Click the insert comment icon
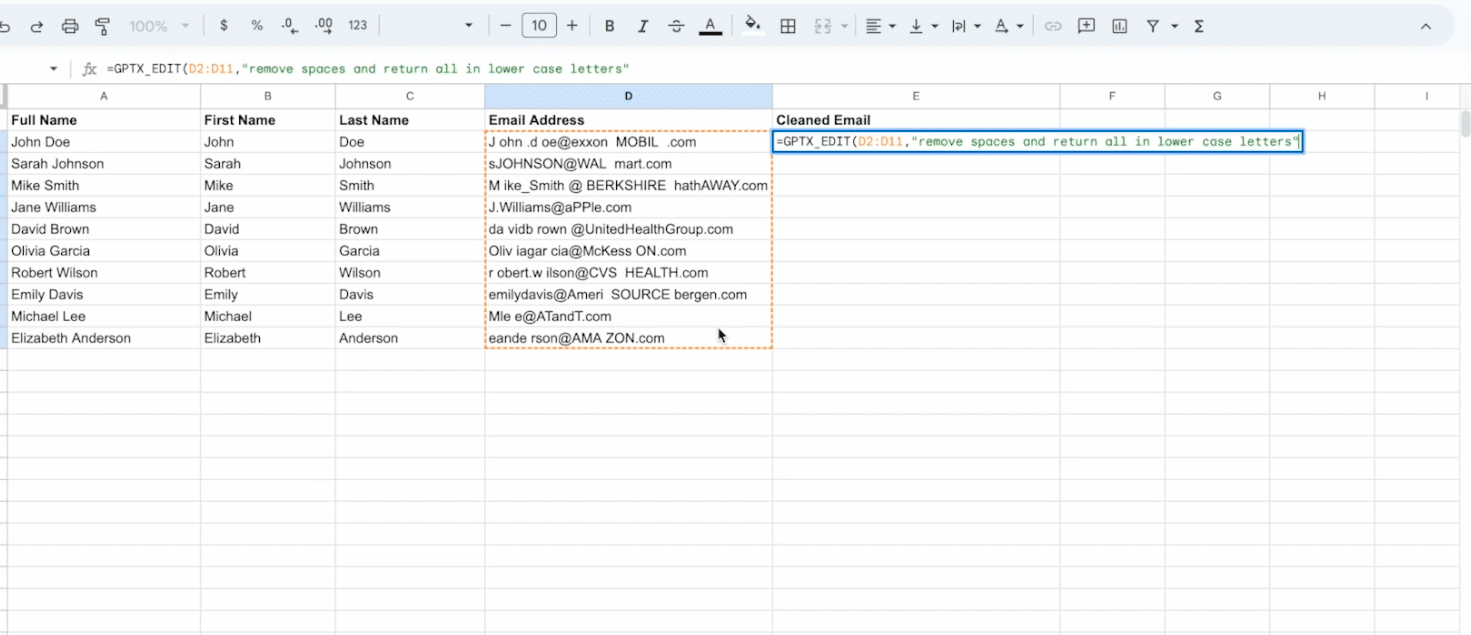The image size is (1471, 635). [x=1086, y=27]
